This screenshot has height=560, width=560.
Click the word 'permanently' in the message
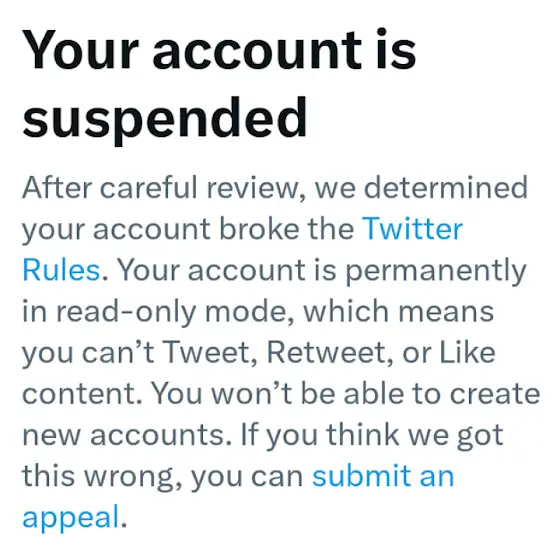[436, 272]
